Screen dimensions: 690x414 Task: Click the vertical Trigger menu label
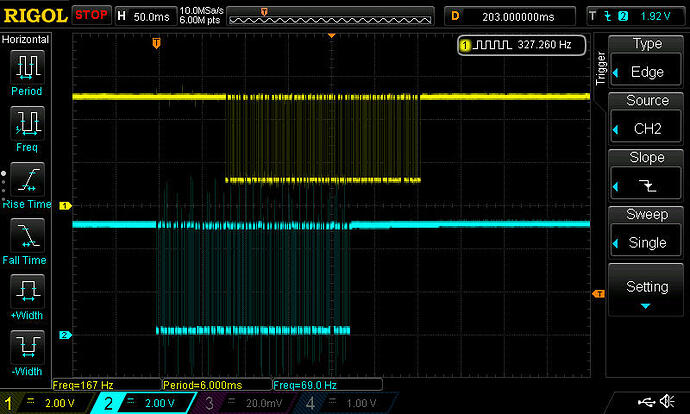[600, 68]
